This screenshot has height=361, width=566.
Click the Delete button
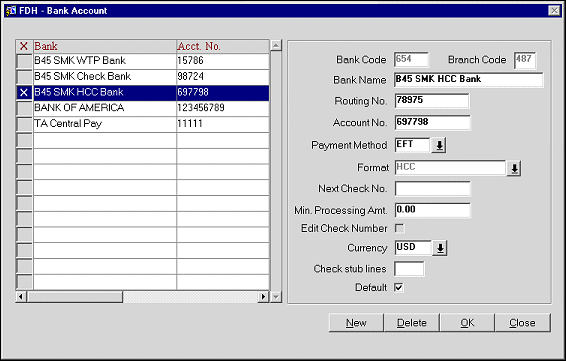coord(412,322)
